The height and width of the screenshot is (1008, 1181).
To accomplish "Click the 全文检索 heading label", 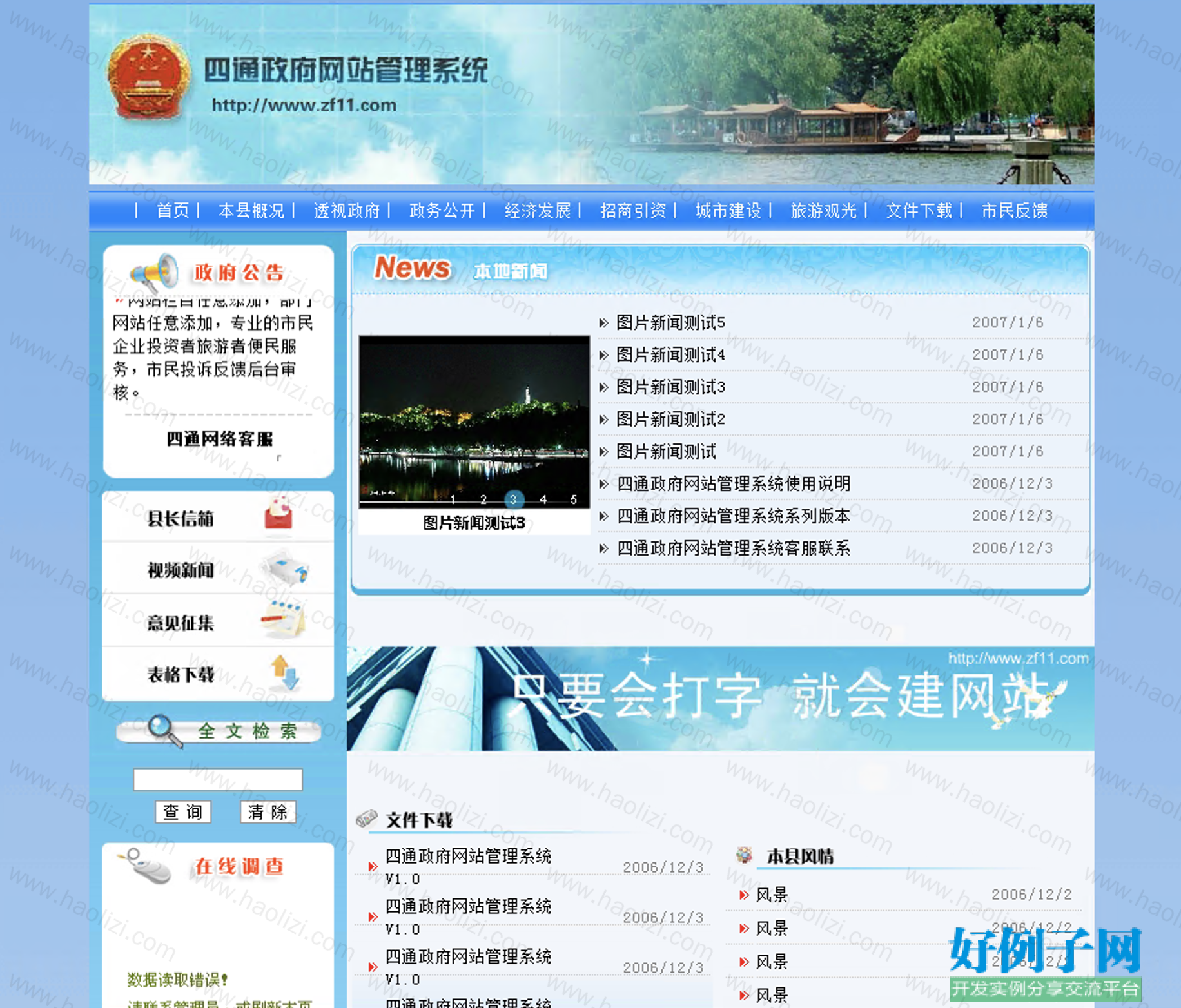I will click(247, 731).
